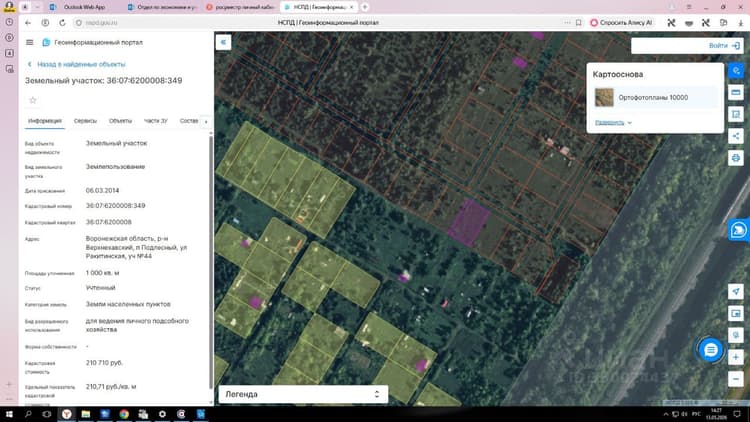
Task: Select the Учтенный status value
Action: click(x=100, y=288)
